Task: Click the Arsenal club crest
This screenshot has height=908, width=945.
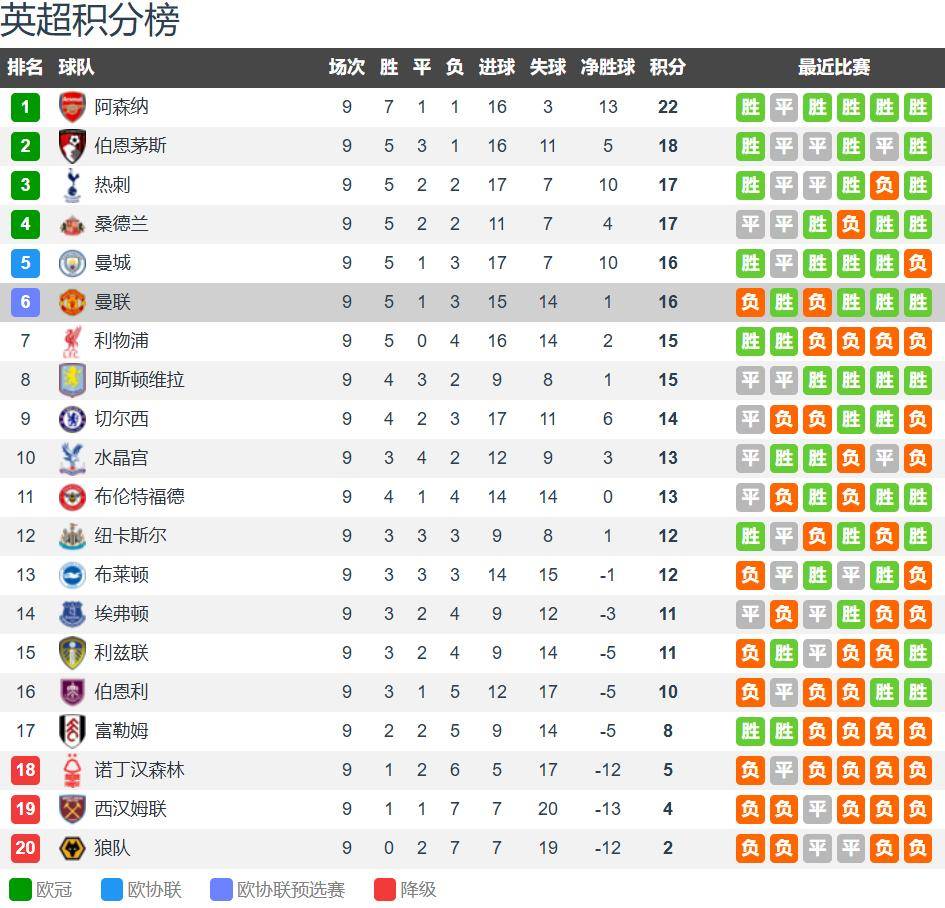Action: click(72, 107)
